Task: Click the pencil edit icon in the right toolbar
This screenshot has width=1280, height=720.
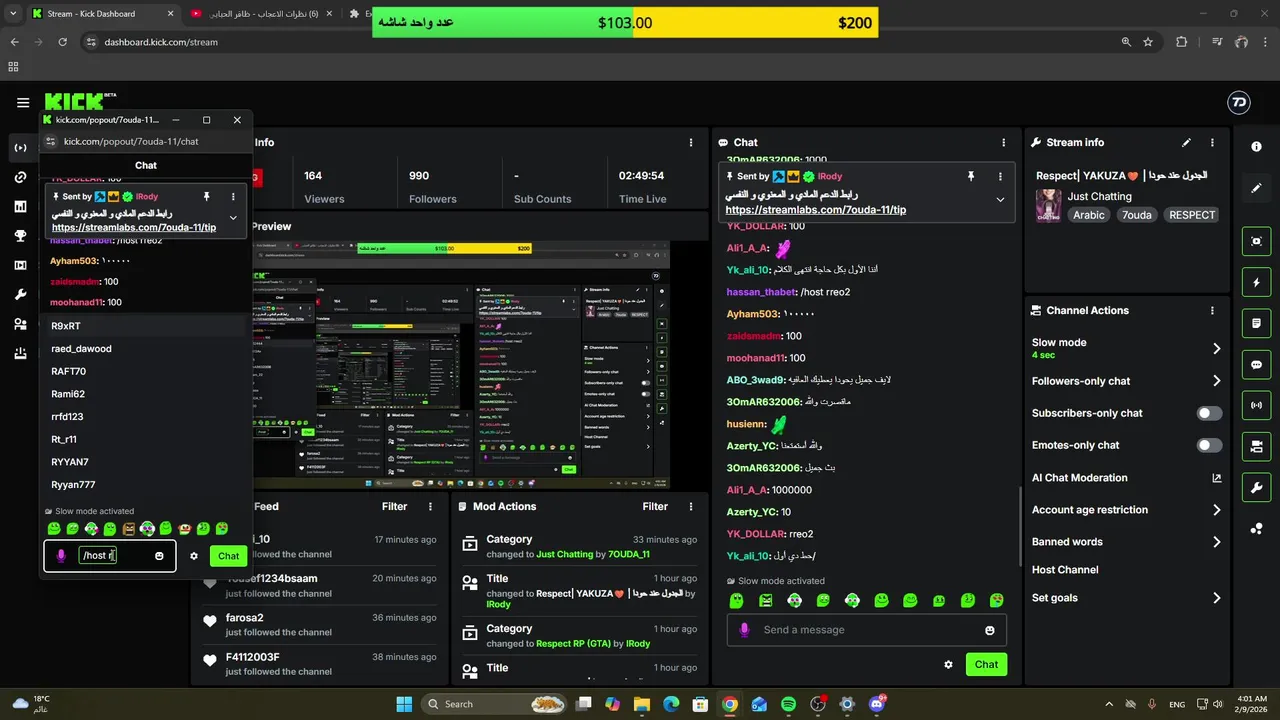Action: click(1257, 188)
